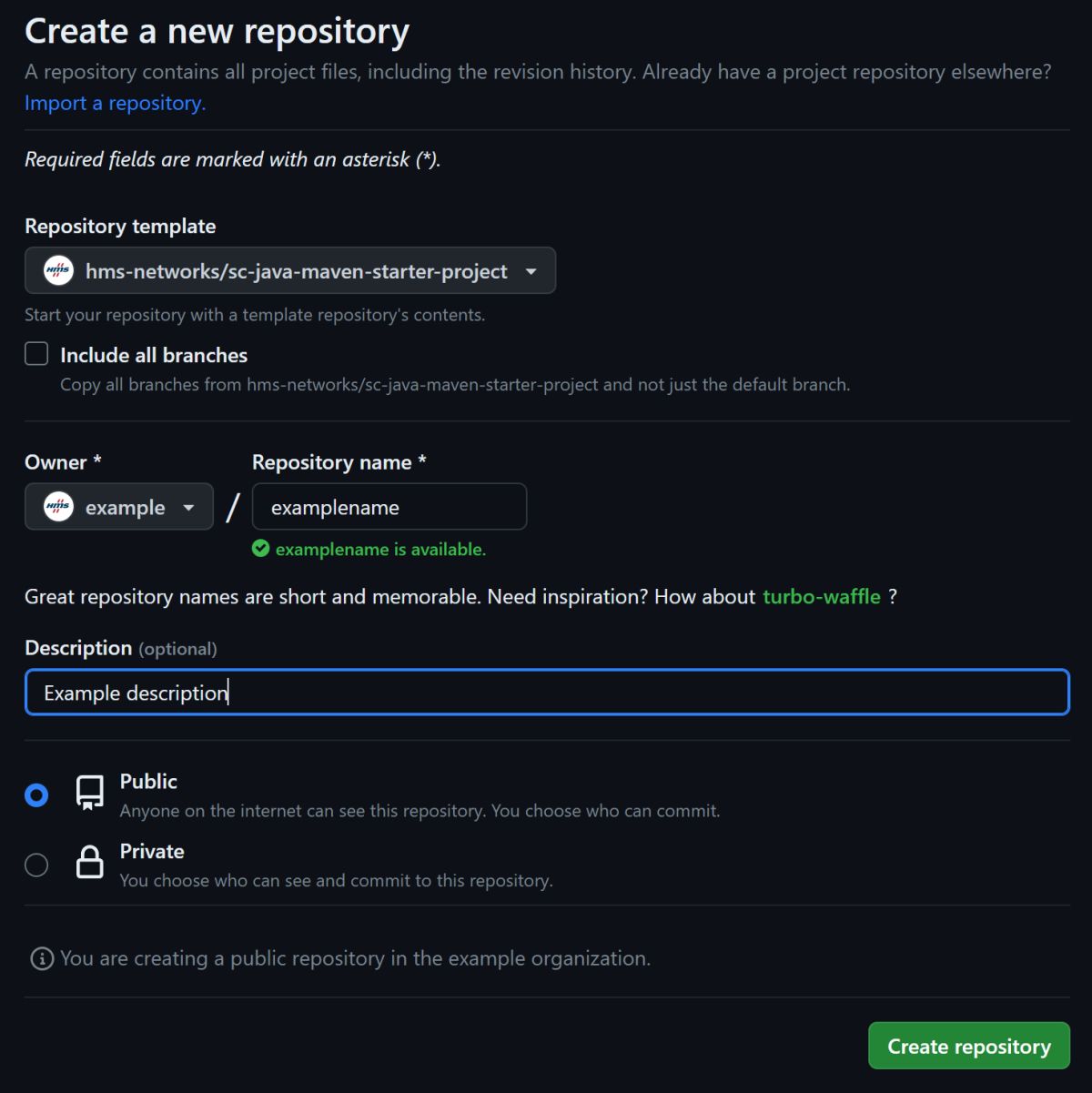Click into the Repository name field
Viewport: 1092px width, 1093px height.
click(389, 507)
